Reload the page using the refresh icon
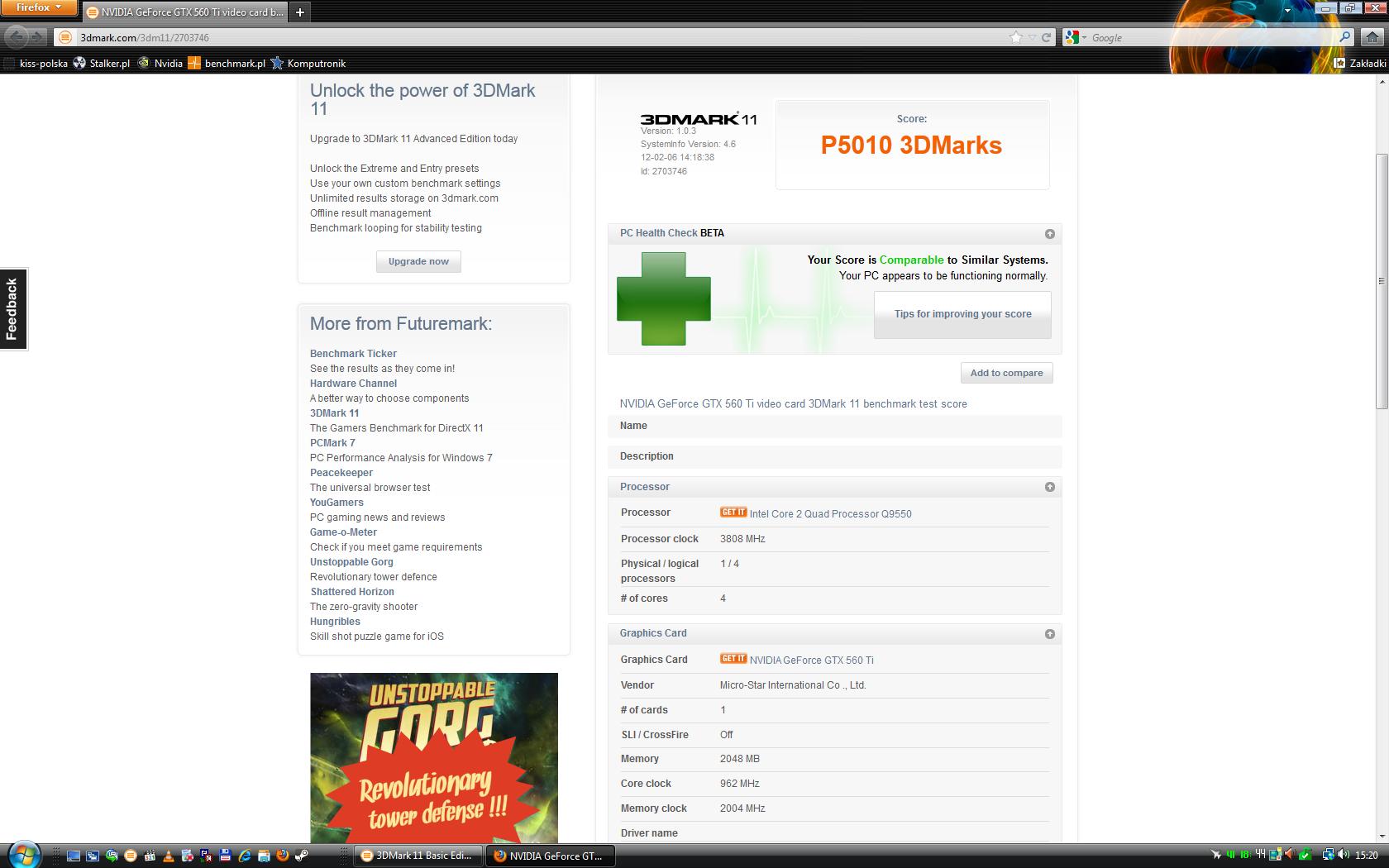 pos(1046,37)
